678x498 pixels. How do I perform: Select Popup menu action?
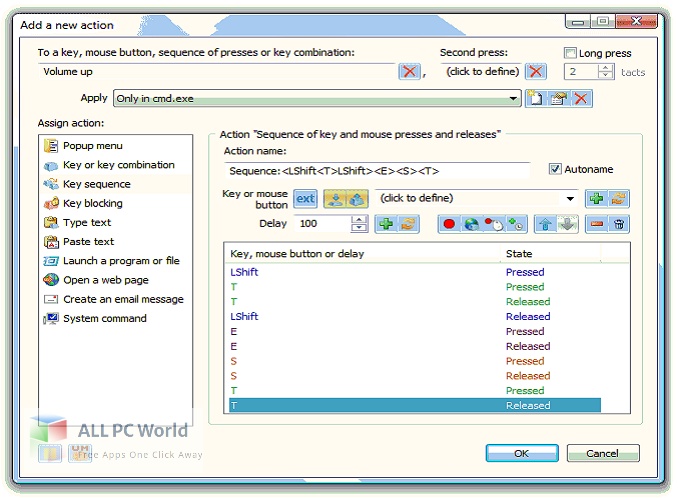[x=115, y=146]
